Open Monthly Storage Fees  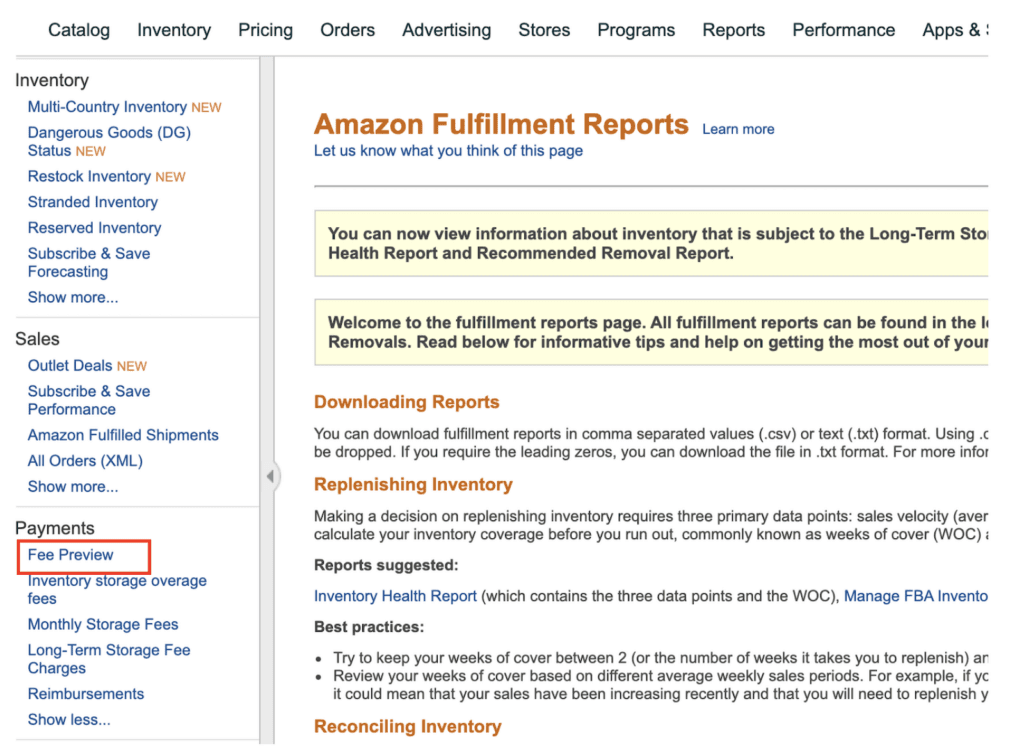102,624
